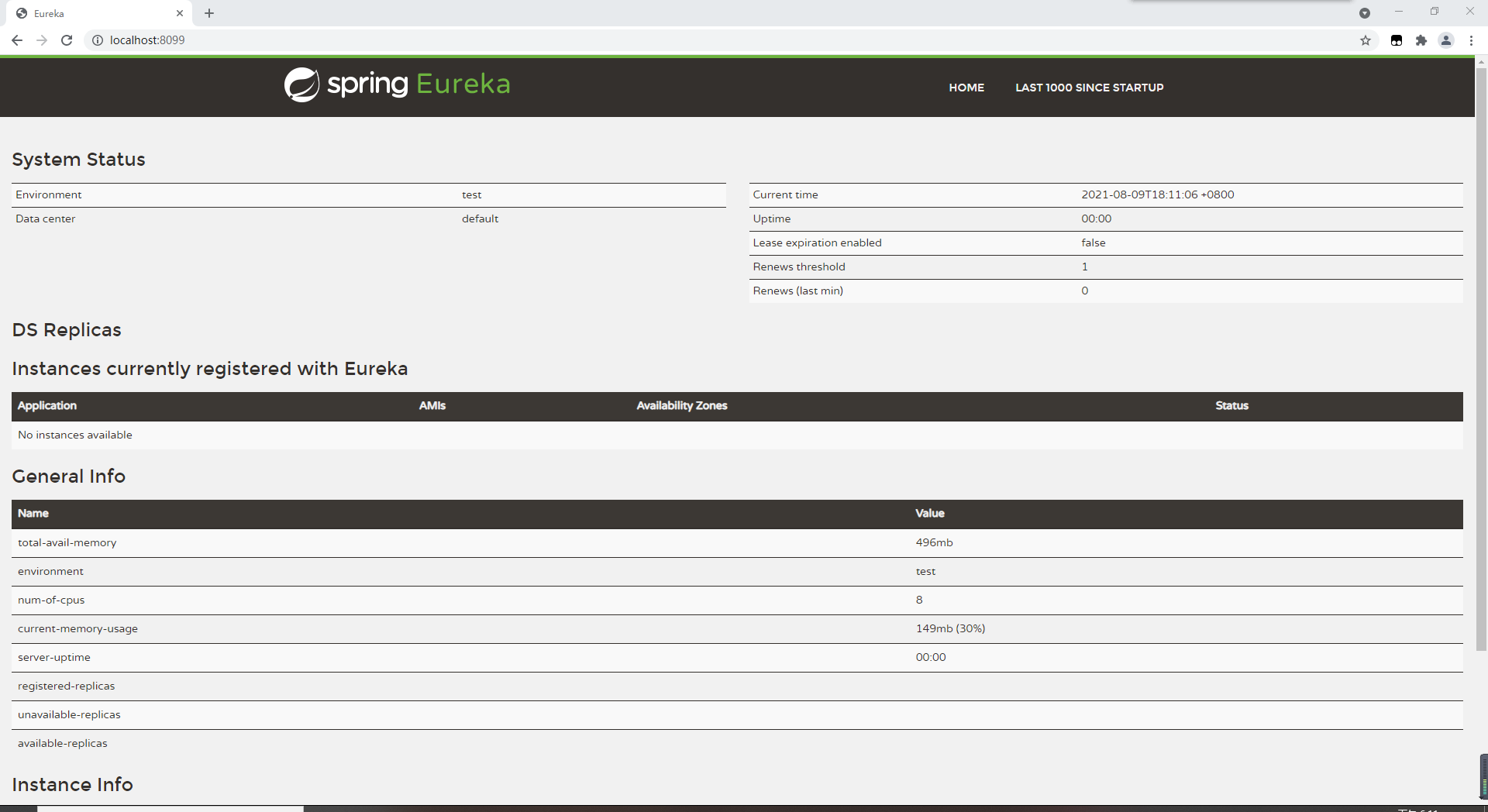
Task: Minimize the browser window
Action: 1399,12
